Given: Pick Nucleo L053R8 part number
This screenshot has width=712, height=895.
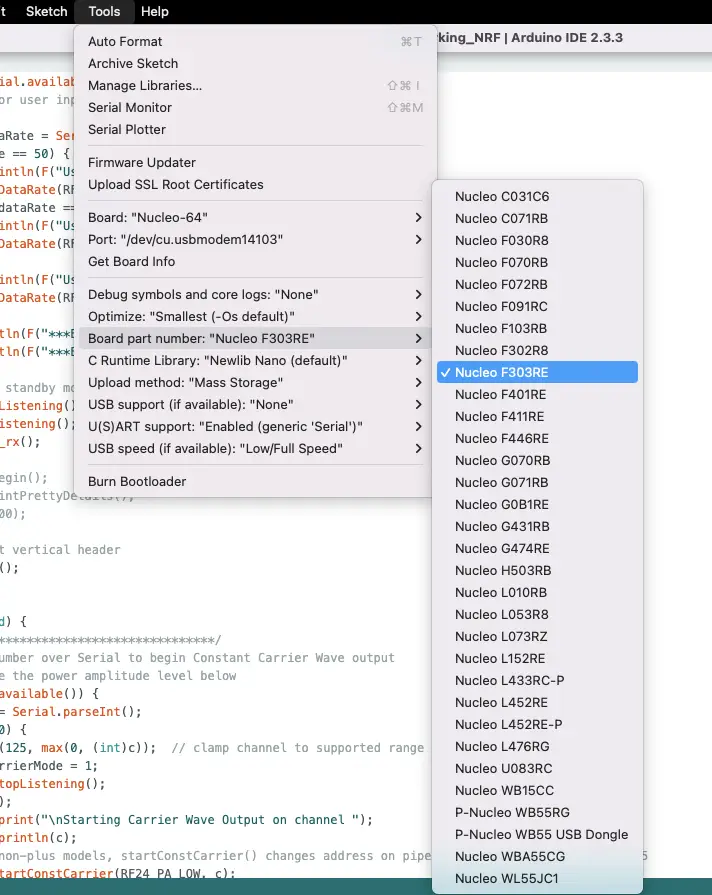Looking at the screenshot, I should coord(537,614).
